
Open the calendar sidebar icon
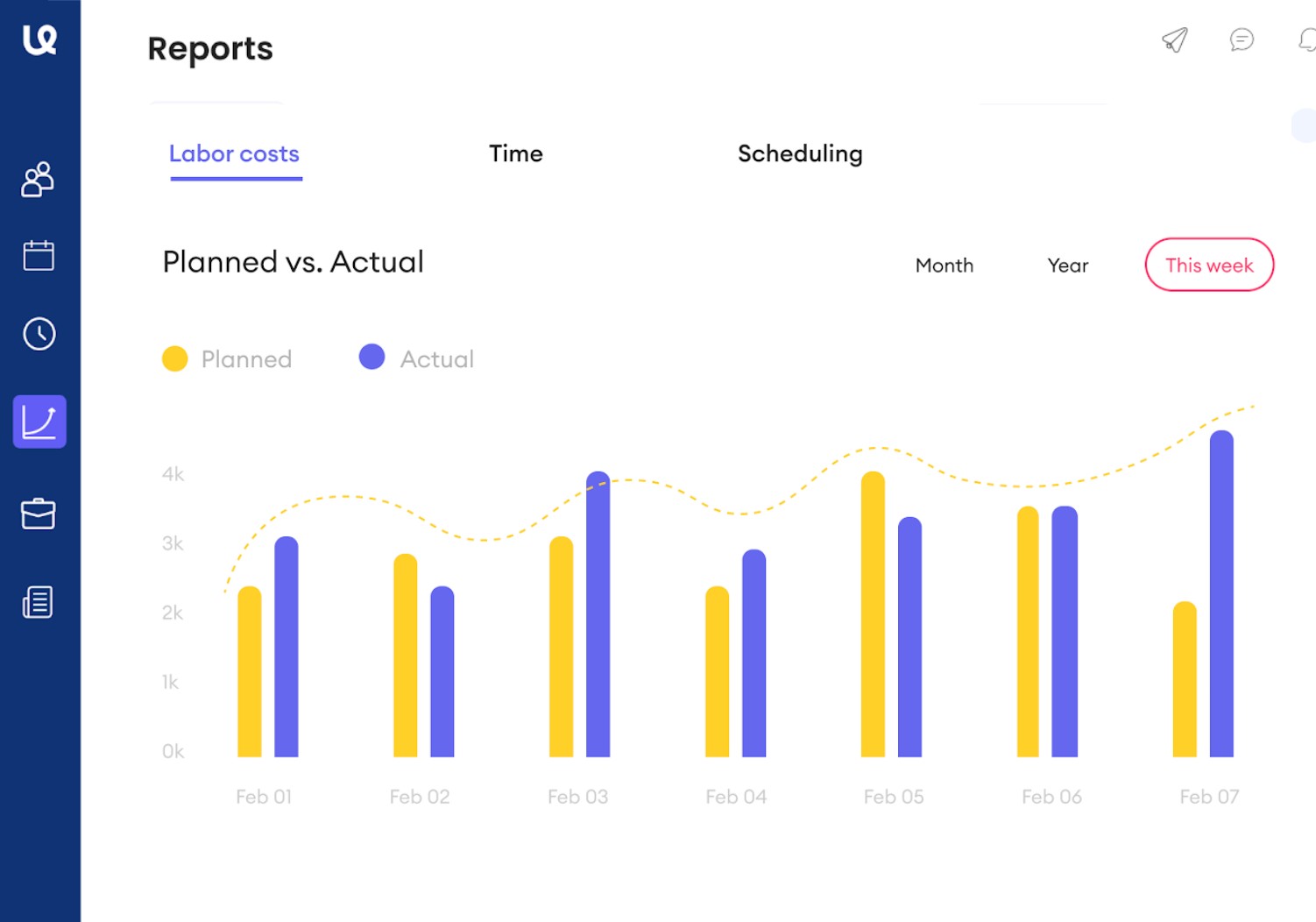[39, 256]
